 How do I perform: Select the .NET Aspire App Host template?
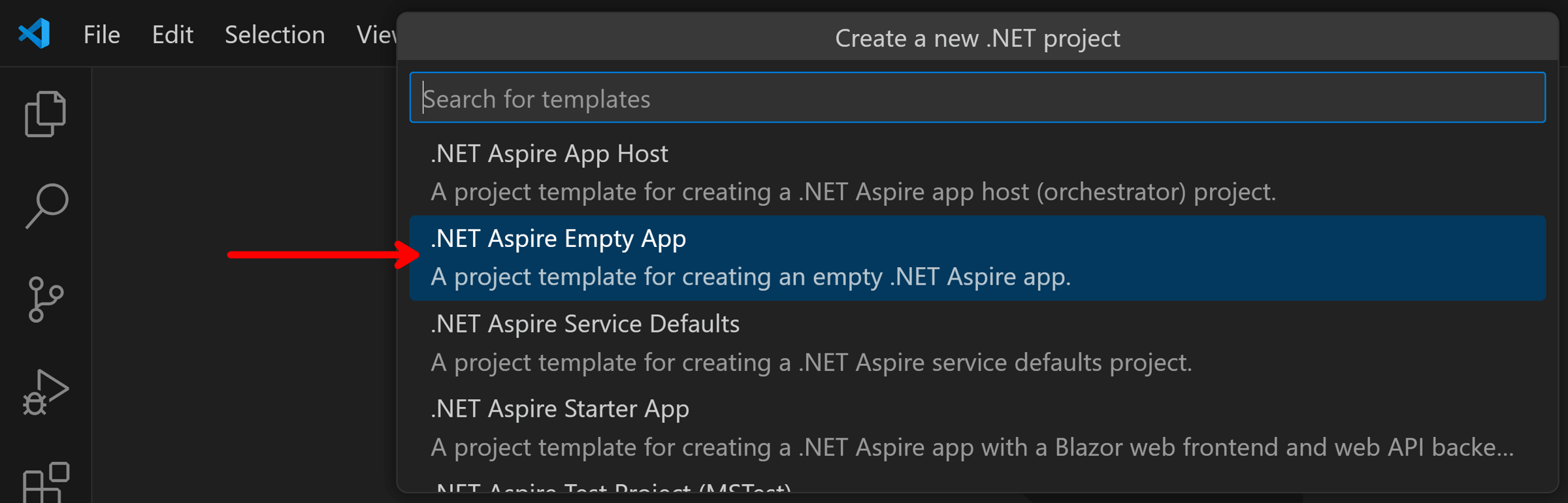[x=977, y=172]
